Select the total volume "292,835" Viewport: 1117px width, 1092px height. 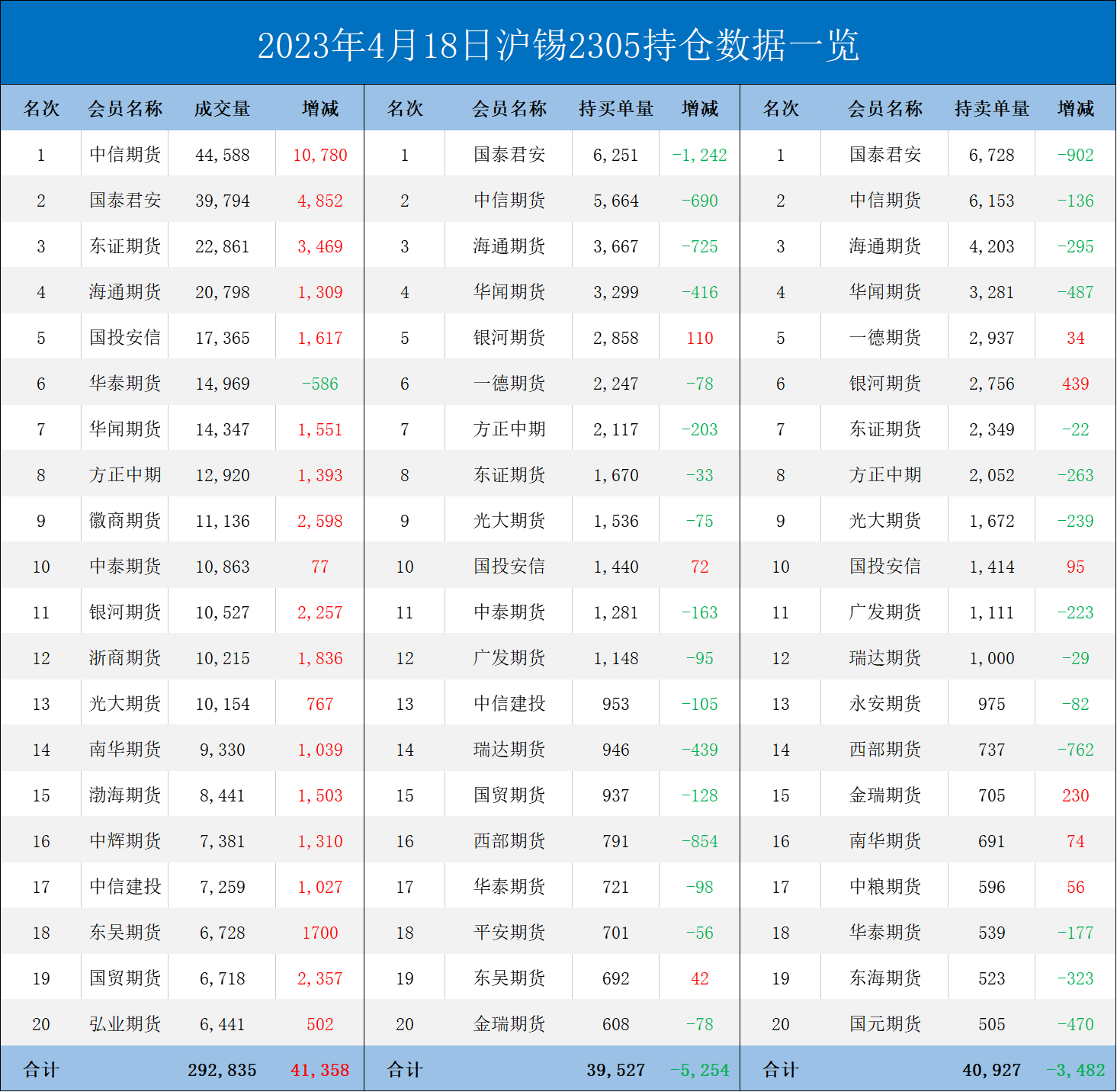point(223,1070)
